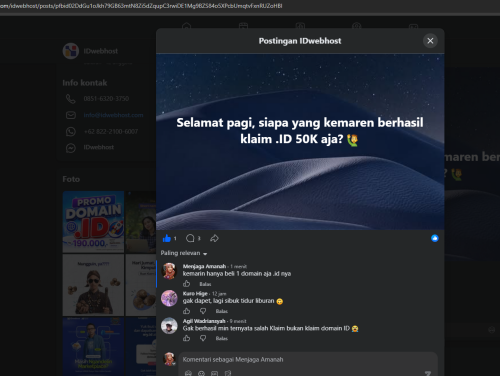Viewport: 500px width, 376px height.
Task: Reply via Balas under Menjaga Amanah's comment
Action: pyautogui.click(x=205, y=284)
